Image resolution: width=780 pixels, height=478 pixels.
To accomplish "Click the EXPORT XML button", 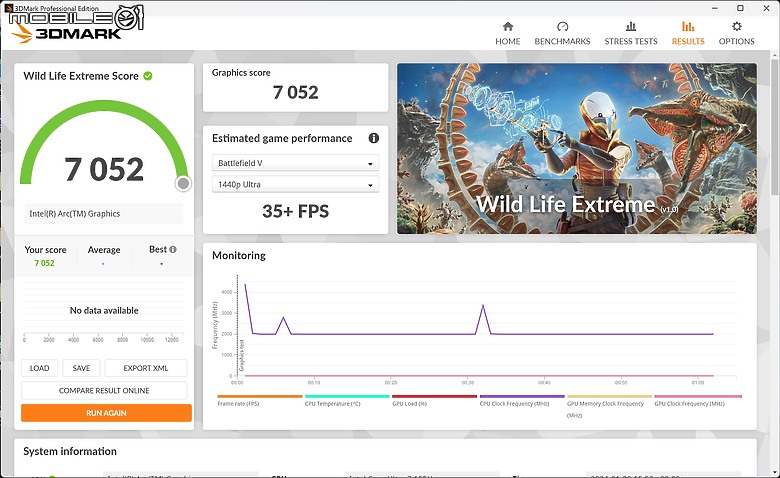I will click(146, 368).
